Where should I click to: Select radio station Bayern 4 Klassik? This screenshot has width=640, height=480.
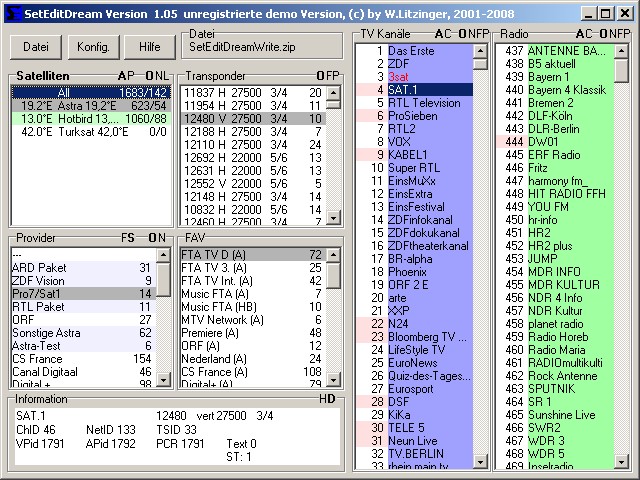click(555, 90)
